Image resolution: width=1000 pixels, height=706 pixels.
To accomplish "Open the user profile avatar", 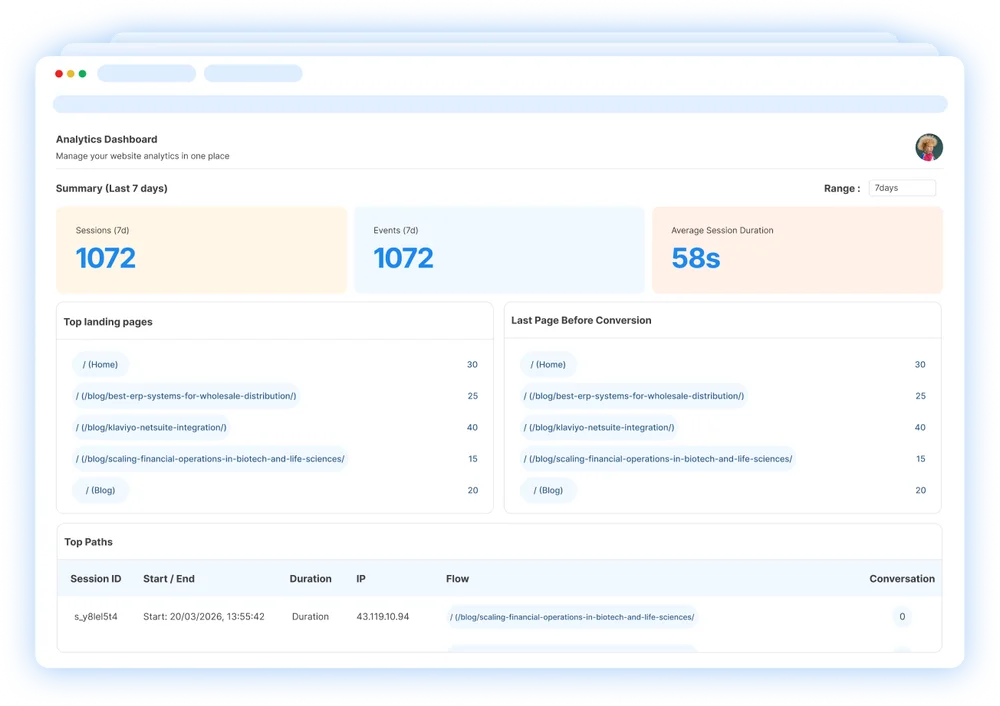I will point(929,147).
